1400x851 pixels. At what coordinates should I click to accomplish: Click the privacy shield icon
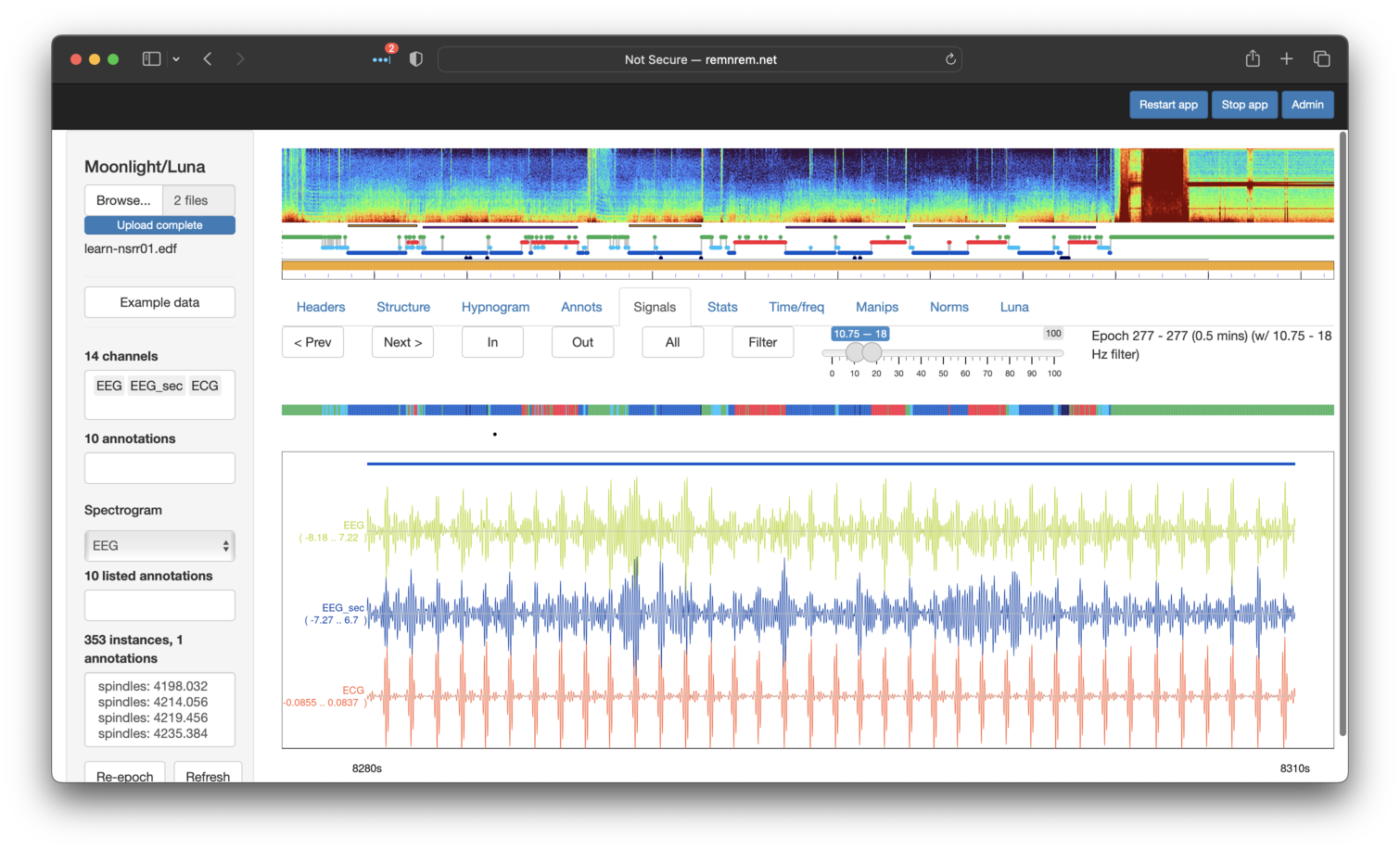tap(416, 59)
